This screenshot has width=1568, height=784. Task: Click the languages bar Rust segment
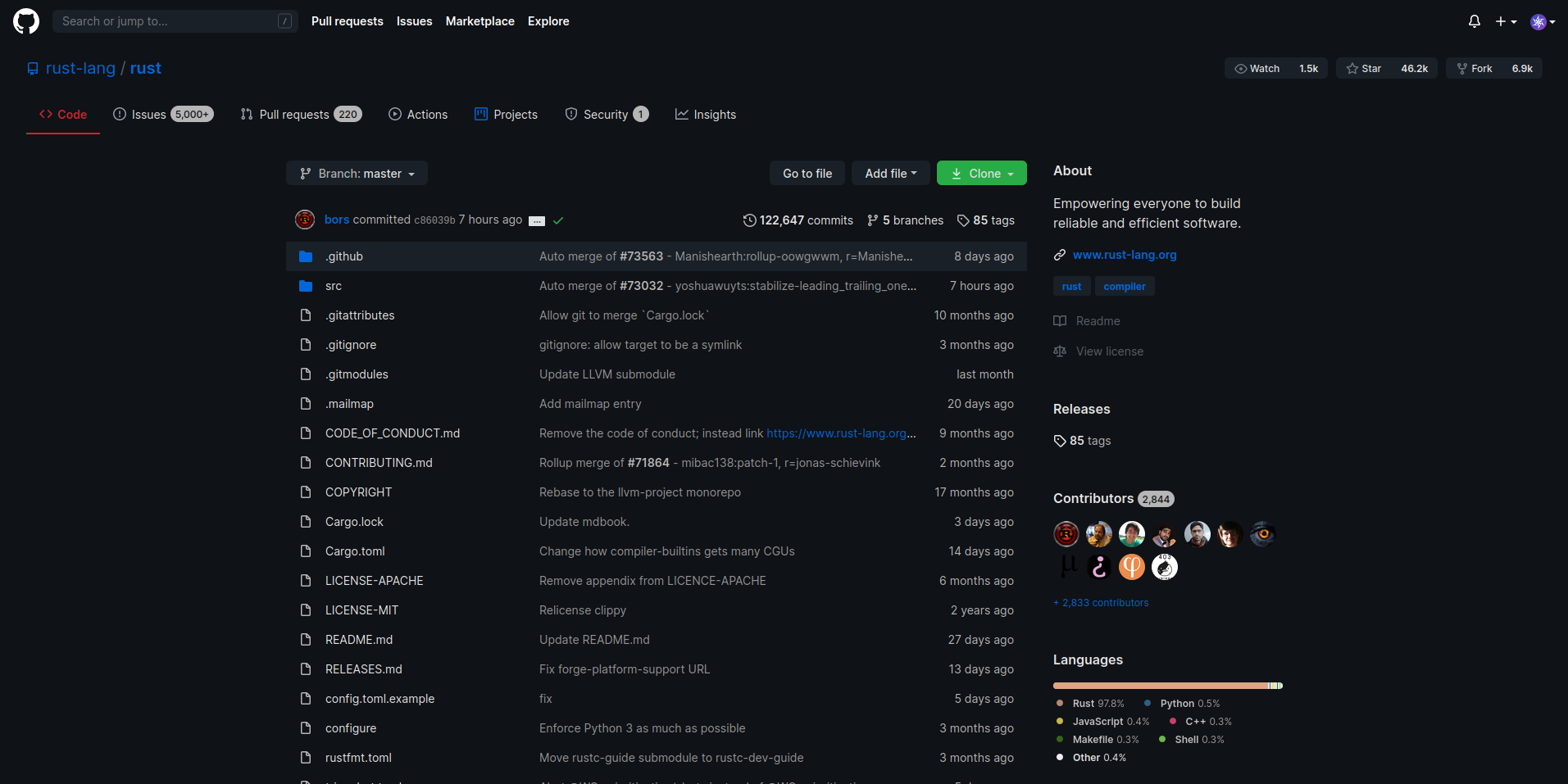1161,686
